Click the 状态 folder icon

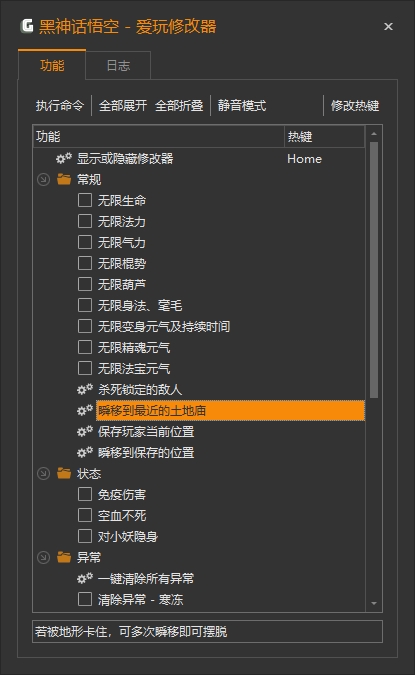coord(64,474)
